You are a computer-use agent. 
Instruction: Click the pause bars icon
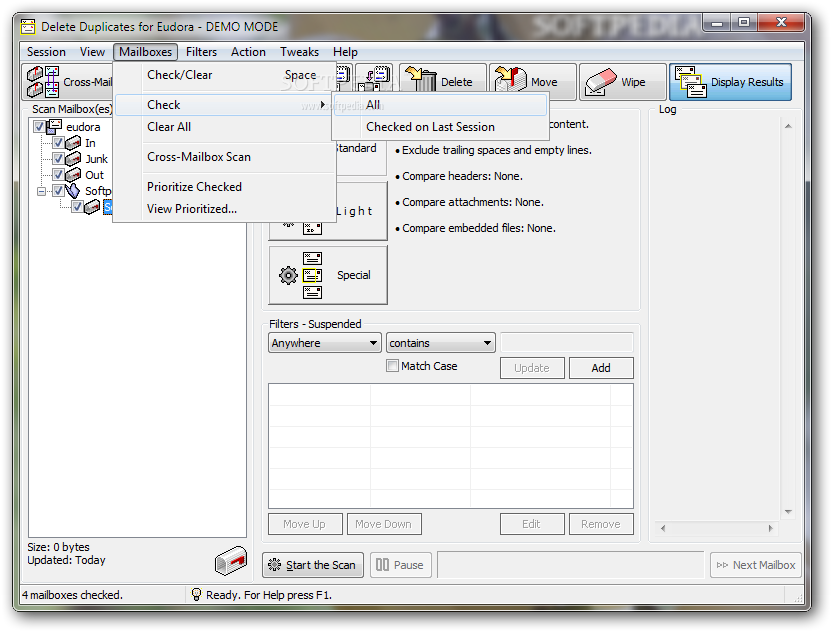pyautogui.click(x=382, y=565)
